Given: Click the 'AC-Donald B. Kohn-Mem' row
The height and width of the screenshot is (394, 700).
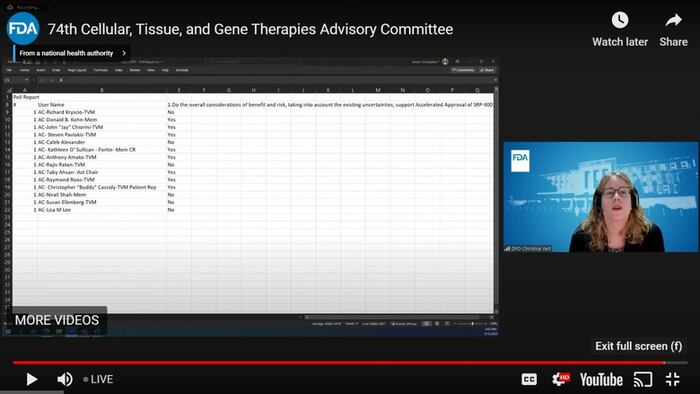Looking at the screenshot, I should [67, 120].
